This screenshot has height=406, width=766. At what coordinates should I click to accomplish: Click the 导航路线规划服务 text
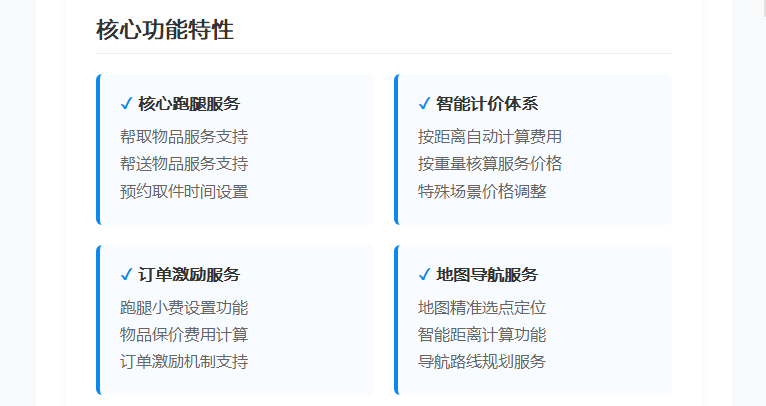tap(482, 362)
